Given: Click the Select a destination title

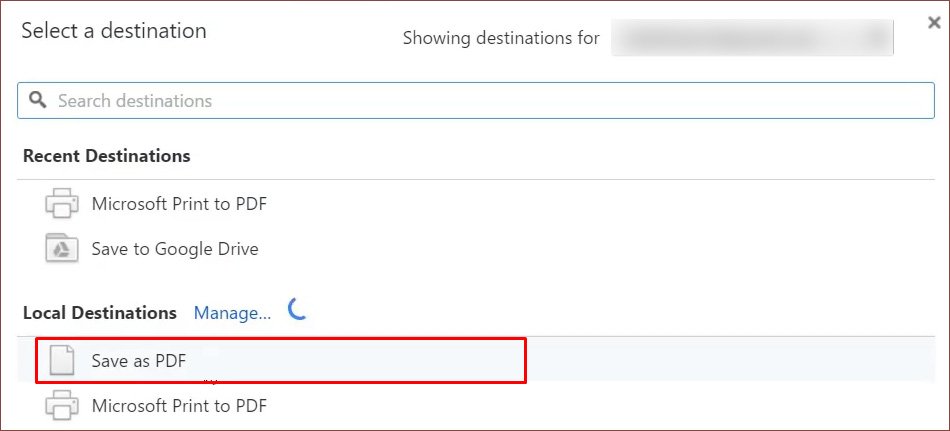Looking at the screenshot, I should (114, 30).
